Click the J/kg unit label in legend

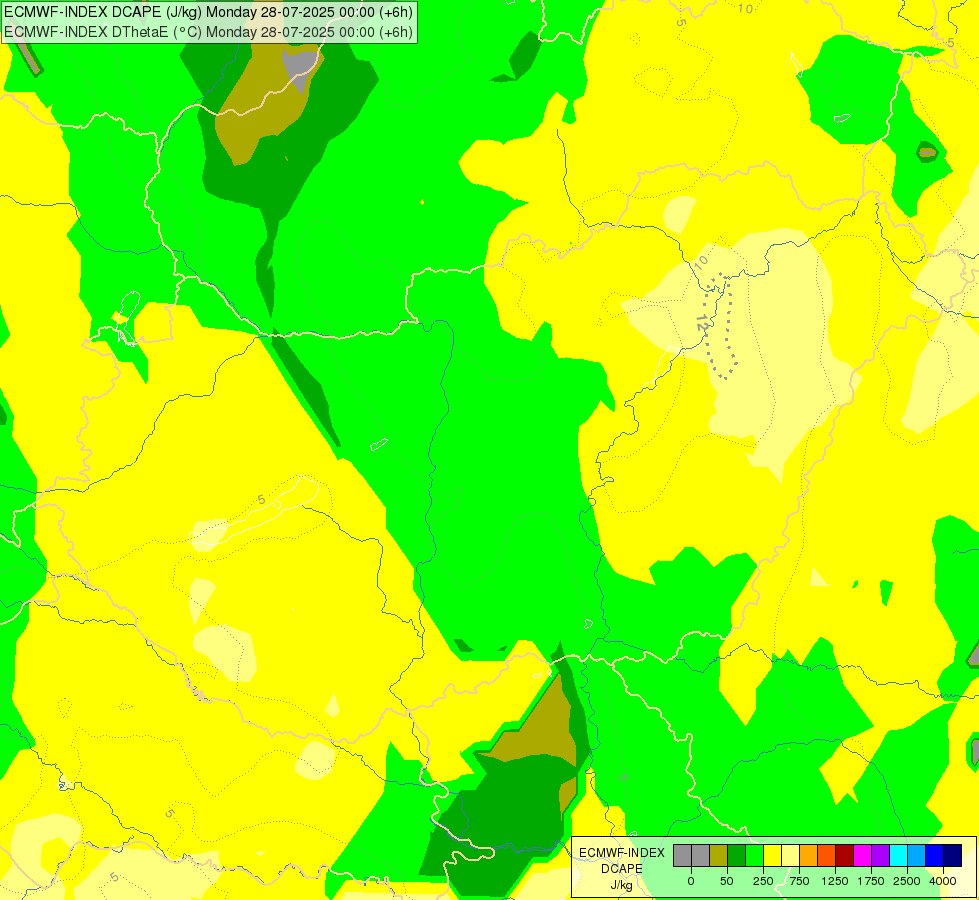(x=622, y=885)
